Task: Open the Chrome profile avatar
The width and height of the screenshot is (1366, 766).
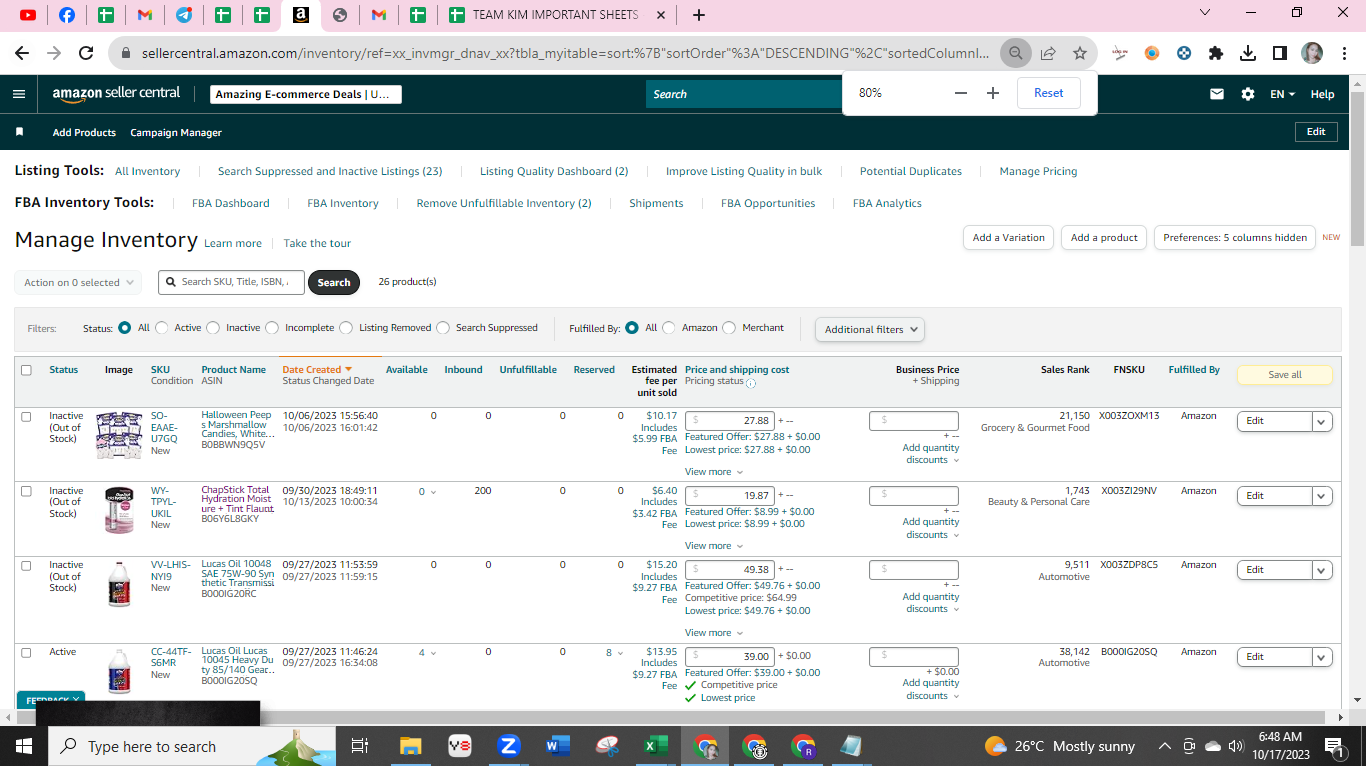Action: [1312, 53]
